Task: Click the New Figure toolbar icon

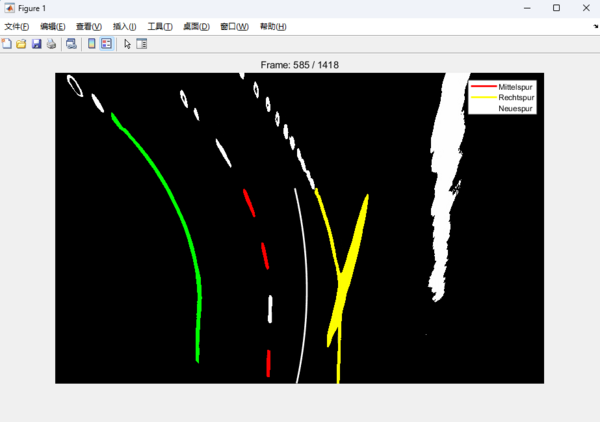Action: (7, 44)
